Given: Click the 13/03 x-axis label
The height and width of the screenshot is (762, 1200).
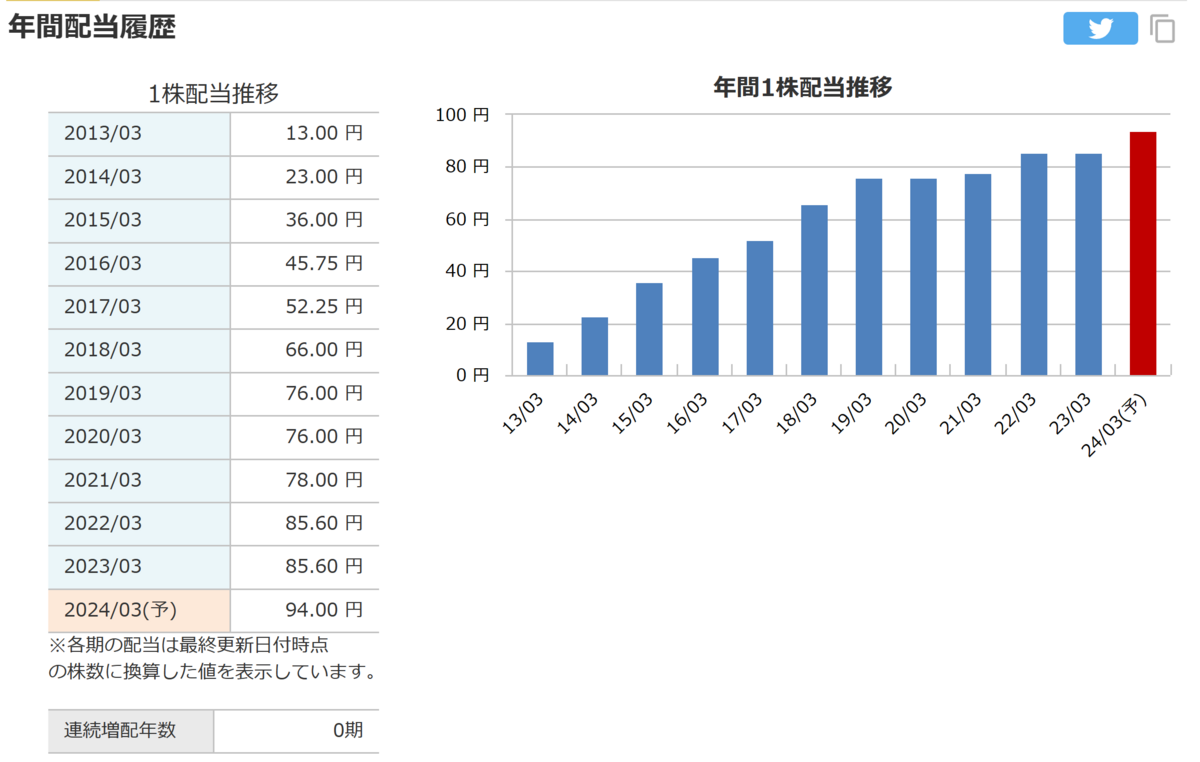Looking at the screenshot, I should (521, 413).
